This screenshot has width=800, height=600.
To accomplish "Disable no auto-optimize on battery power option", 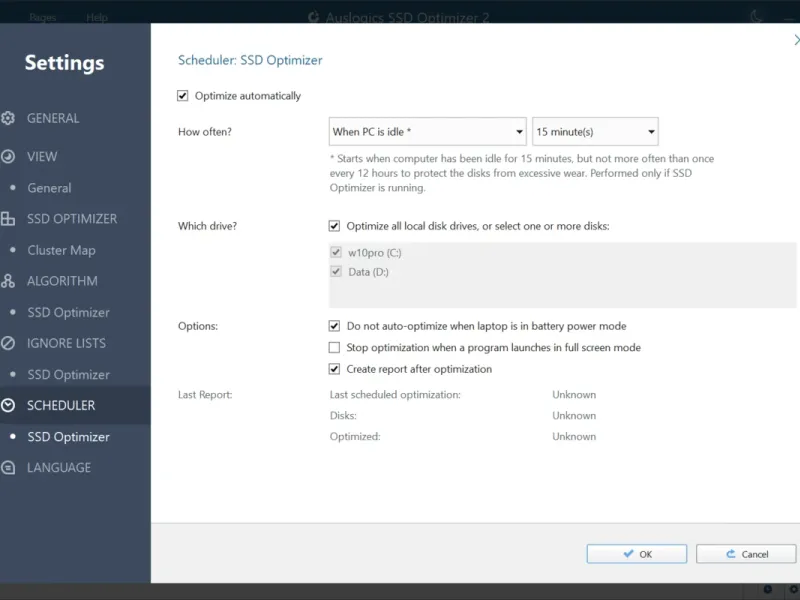I will (334, 326).
